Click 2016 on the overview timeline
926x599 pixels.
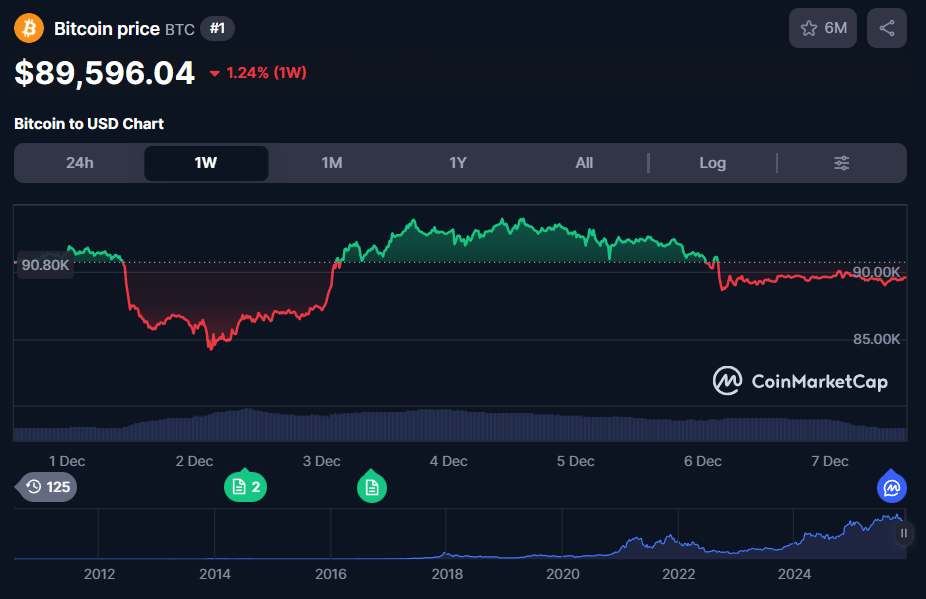[x=331, y=574]
